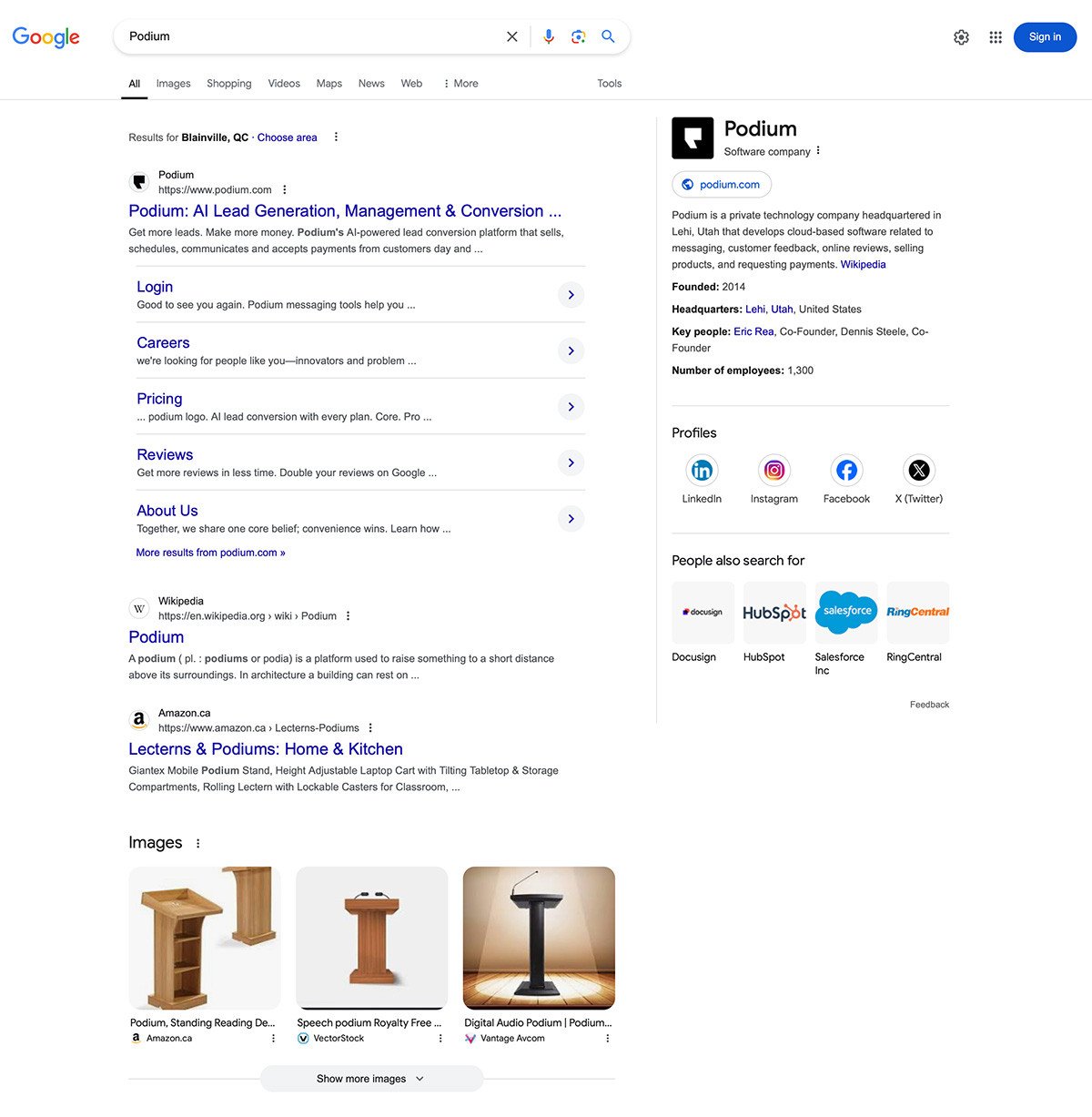Open Podium's Instagram profile

pos(773,471)
